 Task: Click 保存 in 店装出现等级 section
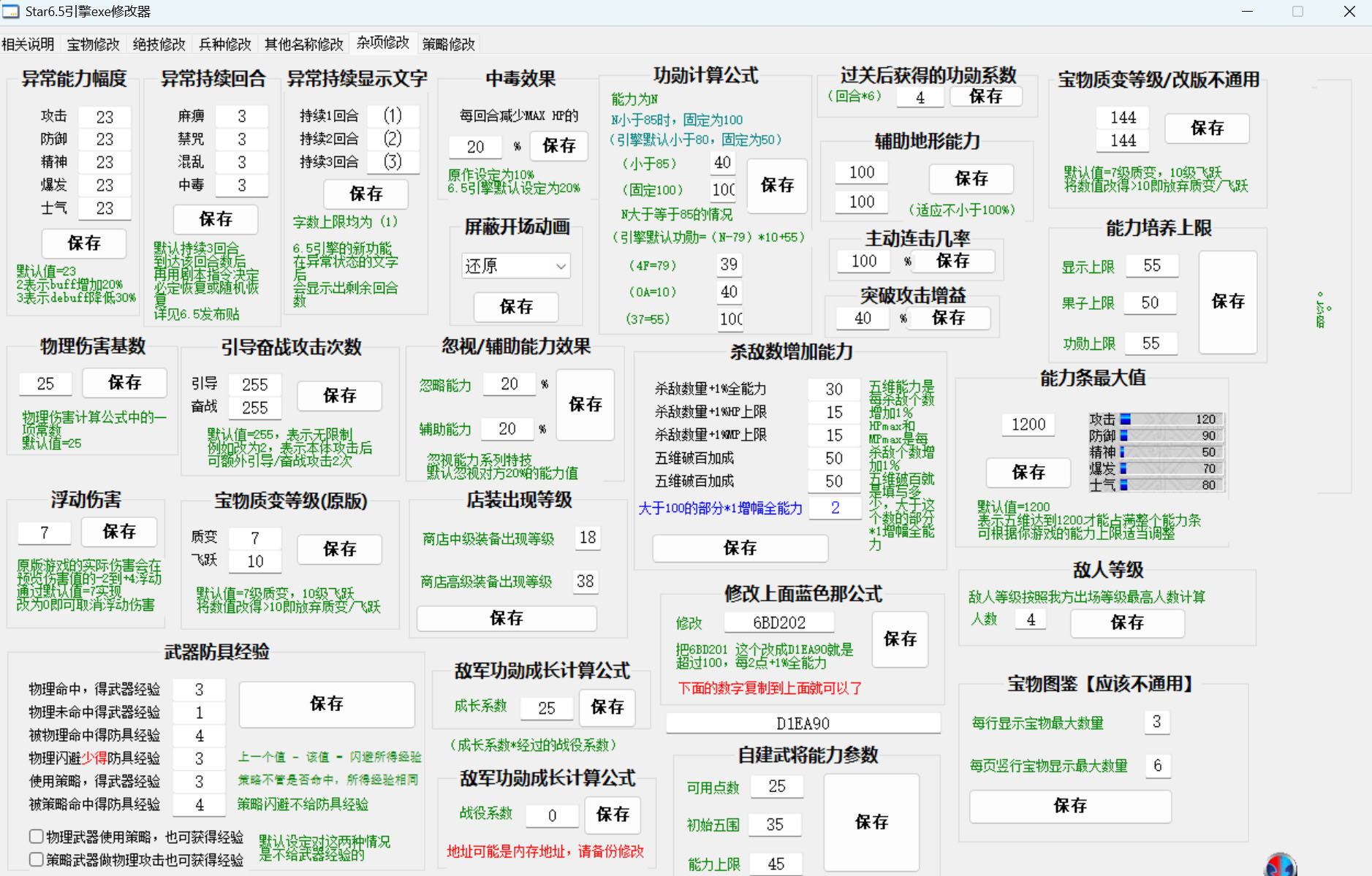507,618
